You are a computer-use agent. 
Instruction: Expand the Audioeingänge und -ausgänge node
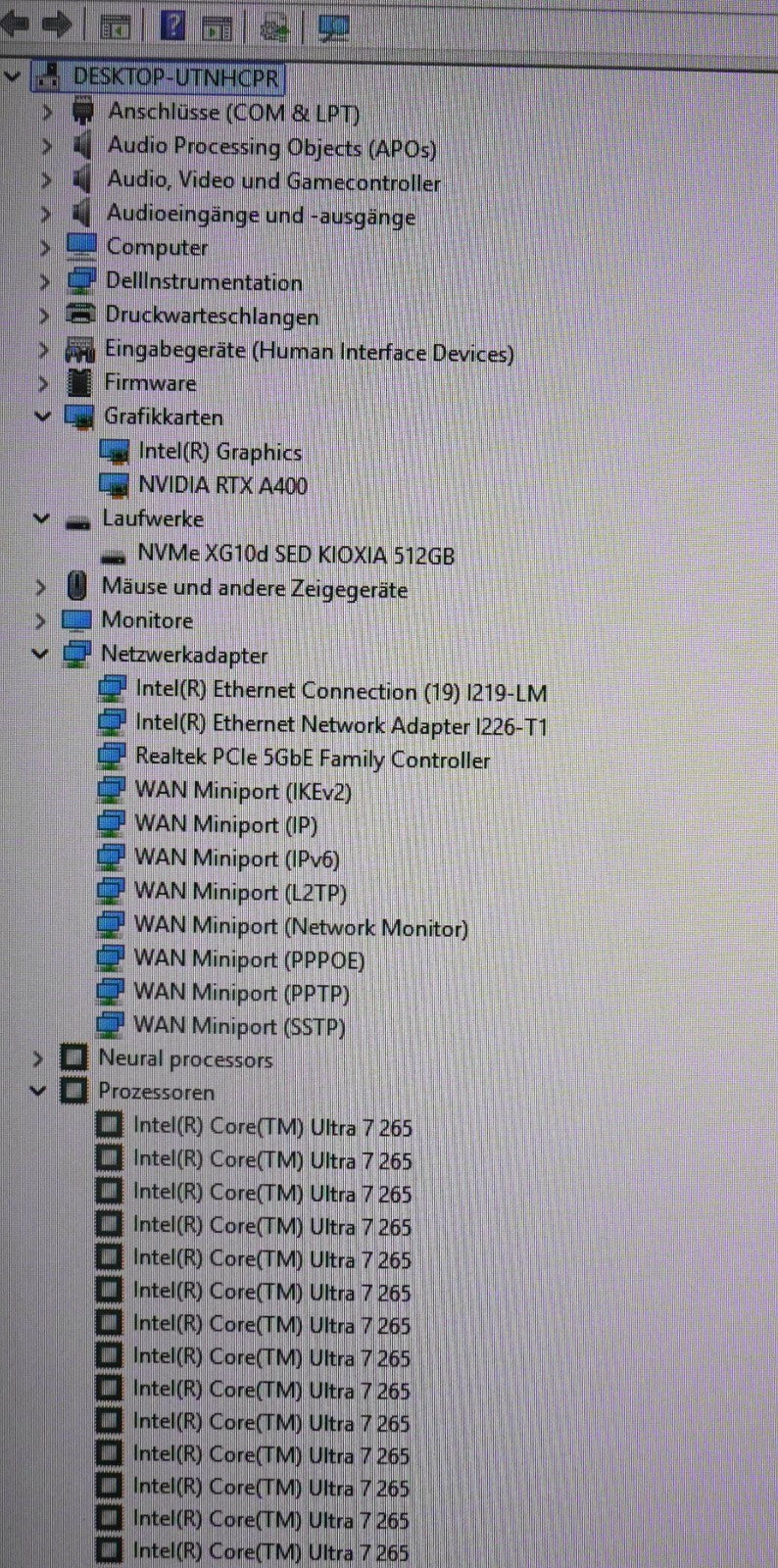(x=45, y=214)
